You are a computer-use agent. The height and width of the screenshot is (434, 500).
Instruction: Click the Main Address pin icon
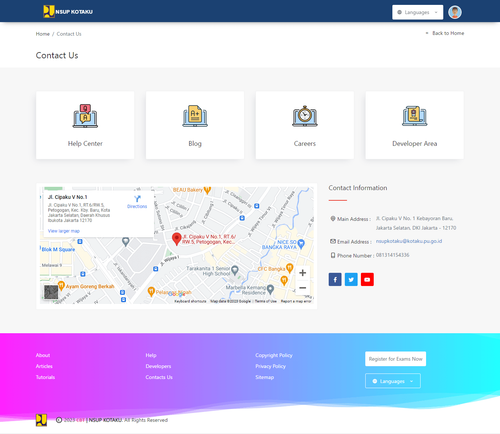(333, 219)
